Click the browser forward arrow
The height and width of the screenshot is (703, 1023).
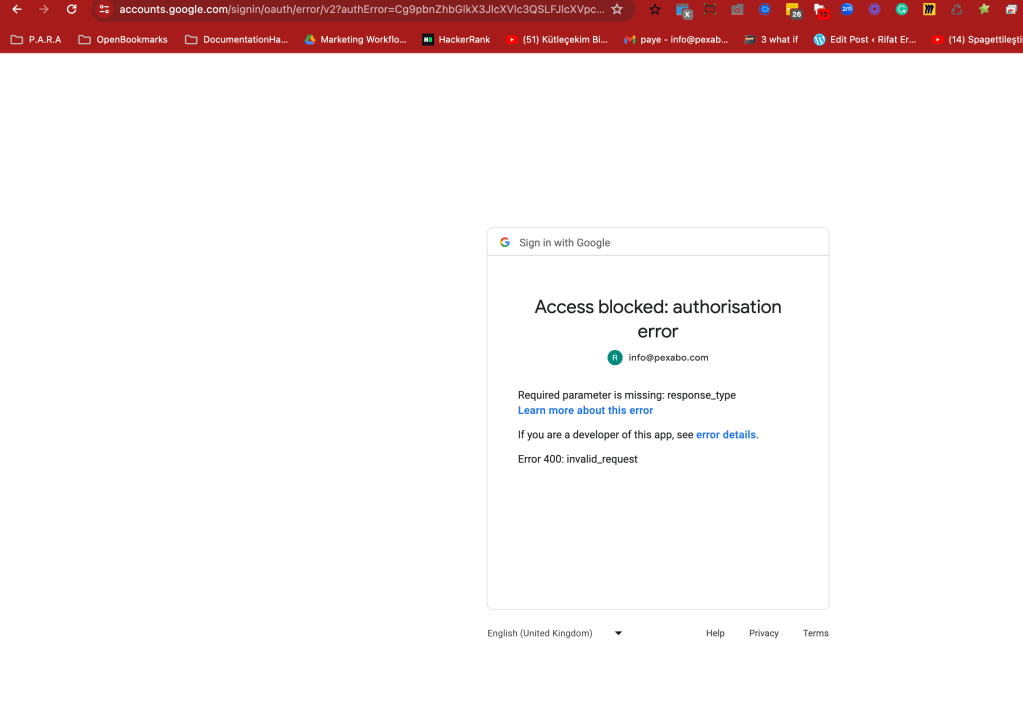point(44,9)
